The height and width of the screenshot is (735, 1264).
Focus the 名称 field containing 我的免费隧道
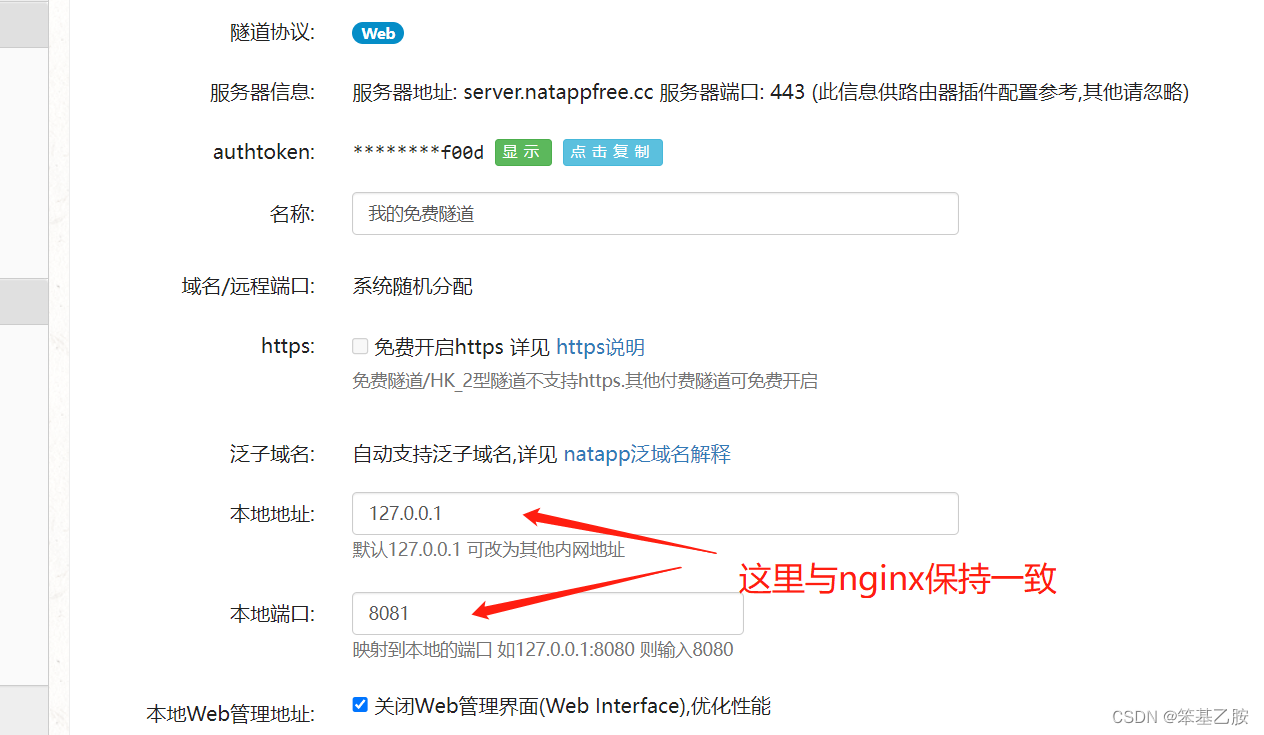pos(655,214)
